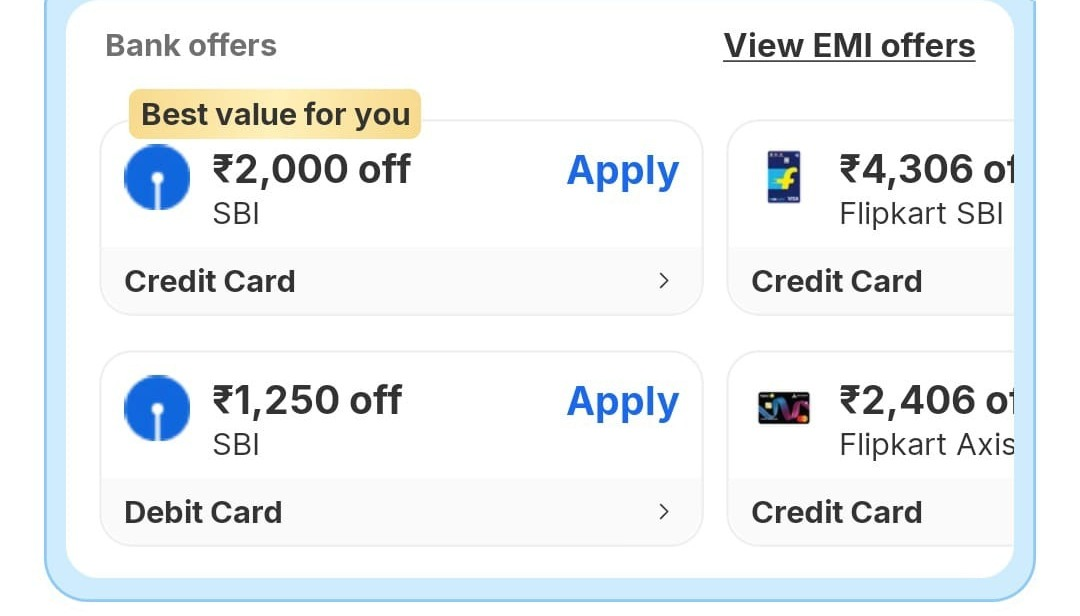Click the SBI logo on ₹2,000 offer
The width and height of the screenshot is (1080, 616).
tap(157, 177)
